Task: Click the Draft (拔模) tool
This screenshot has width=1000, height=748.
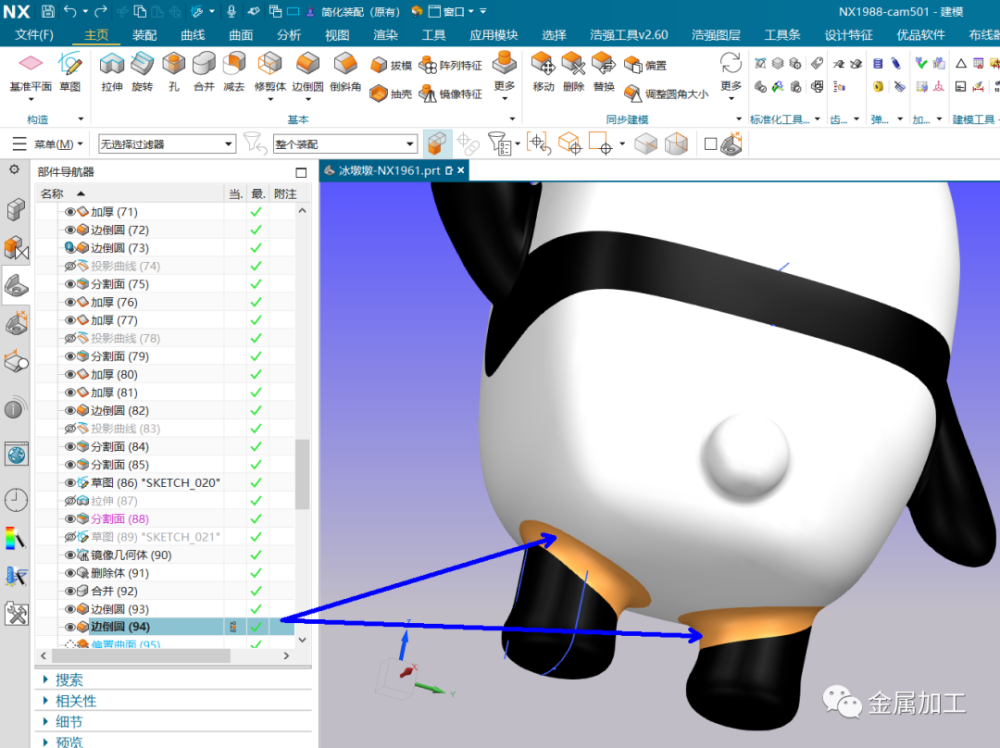Action: pos(391,65)
